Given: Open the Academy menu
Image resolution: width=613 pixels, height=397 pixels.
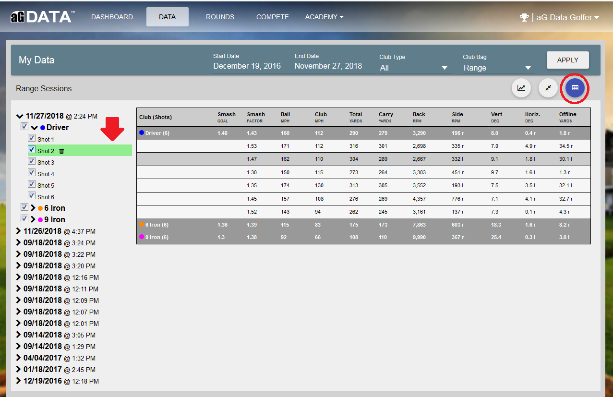Looking at the screenshot, I should pyautogui.click(x=324, y=17).
